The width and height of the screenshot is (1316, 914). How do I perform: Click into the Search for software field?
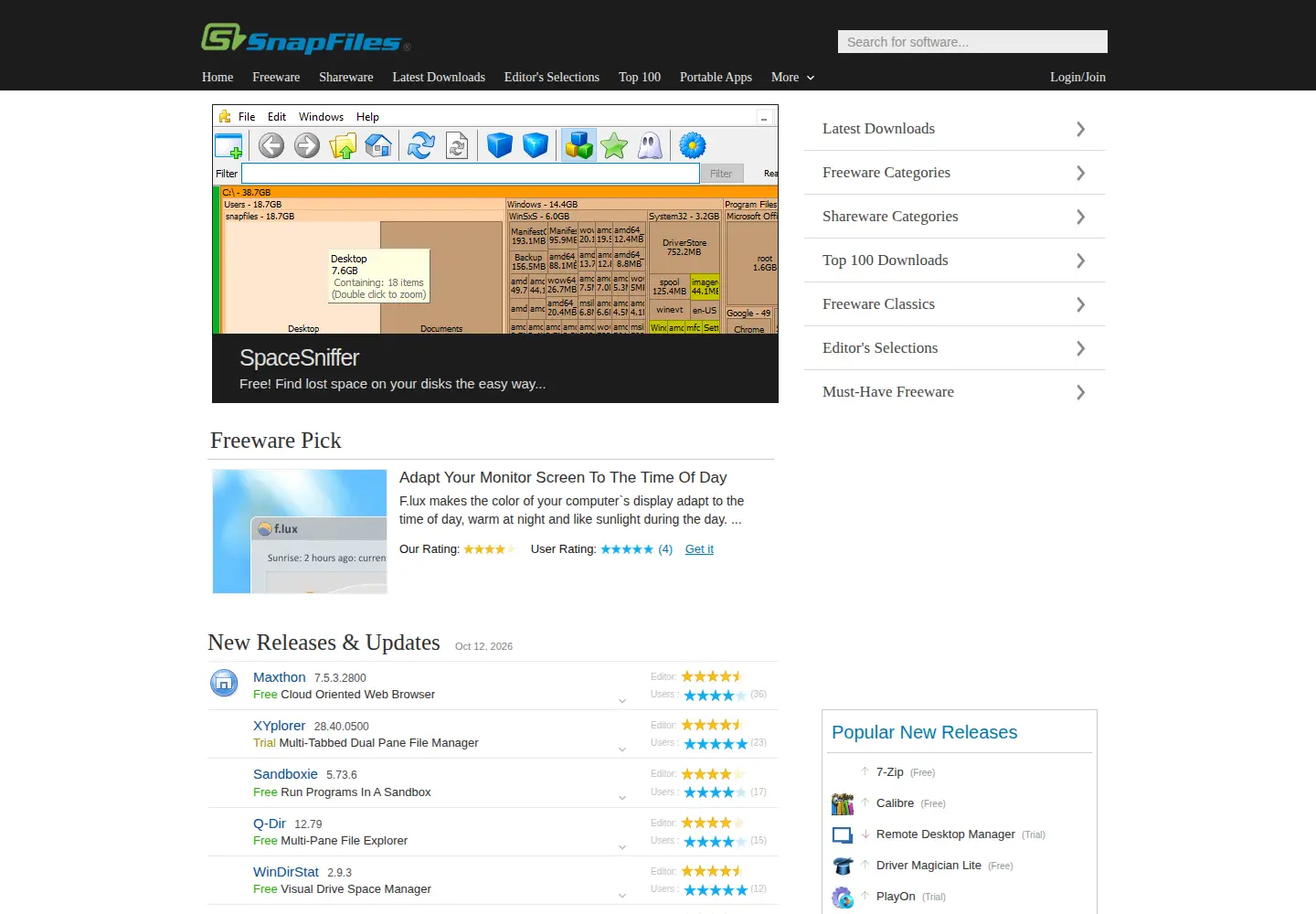tap(972, 42)
